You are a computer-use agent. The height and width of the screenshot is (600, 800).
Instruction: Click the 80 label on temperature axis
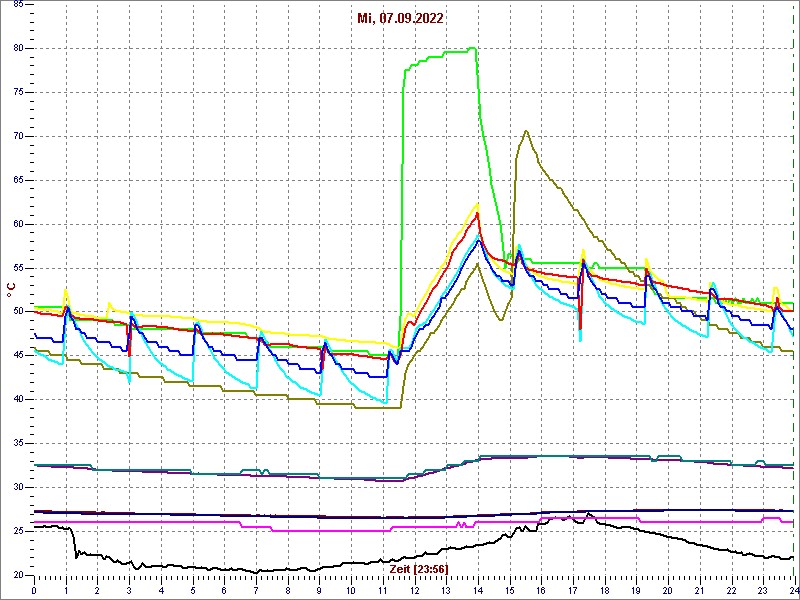coord(18,48)
